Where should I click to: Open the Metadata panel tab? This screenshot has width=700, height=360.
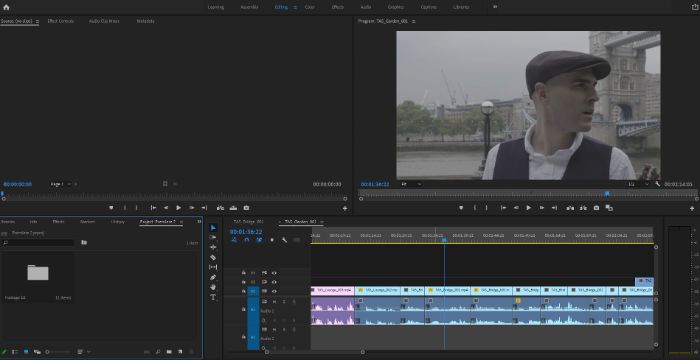coord(146,21)
